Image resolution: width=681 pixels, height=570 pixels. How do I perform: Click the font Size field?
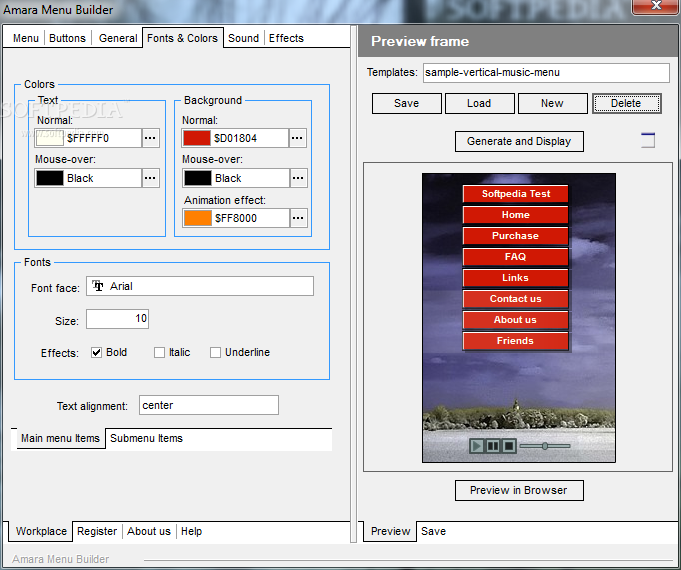click(117, 319)
